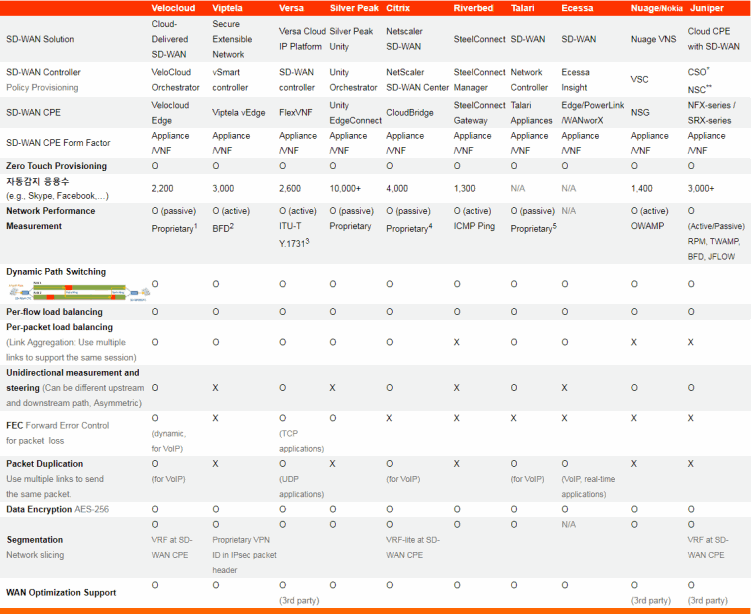Click the Silver Peak column header
Image resolution: width=751 pixels, height=614 pixels.
pos(354,8)
